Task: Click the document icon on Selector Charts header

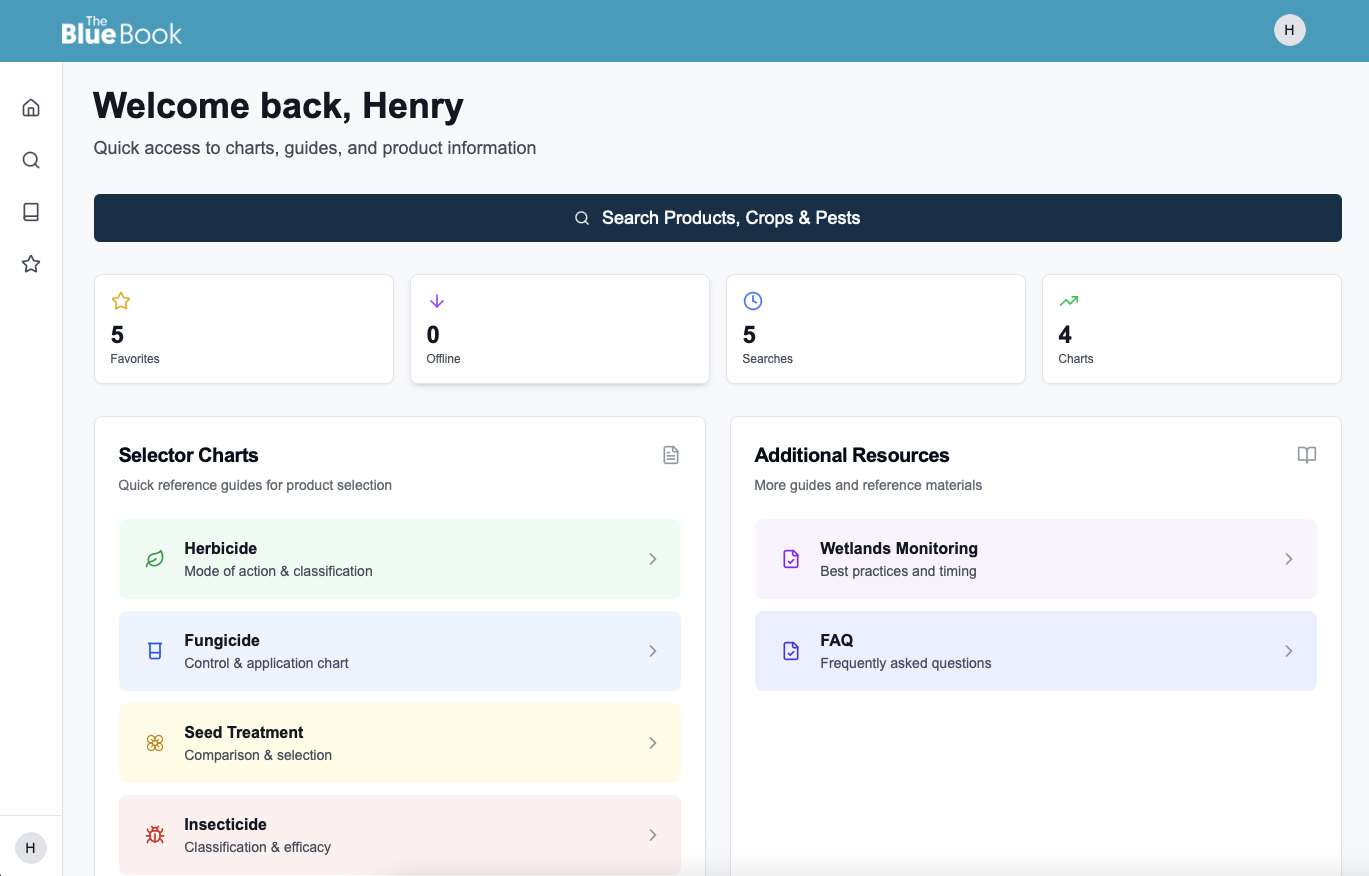Action: pos(670,455)
